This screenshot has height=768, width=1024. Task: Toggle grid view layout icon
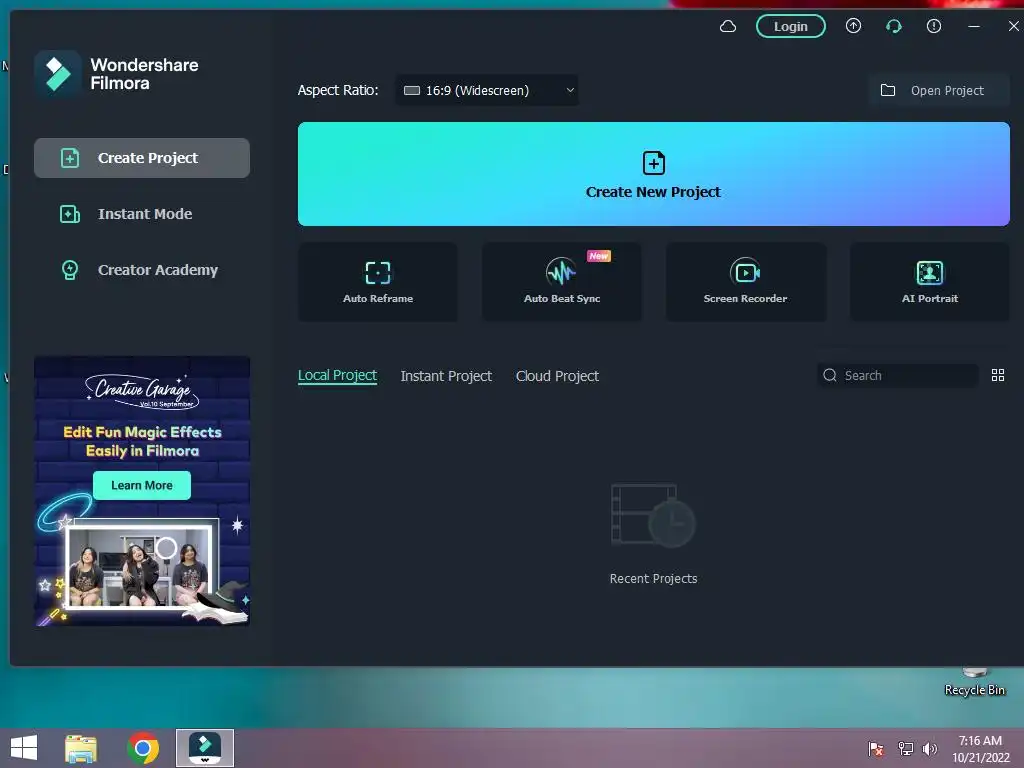997,376
